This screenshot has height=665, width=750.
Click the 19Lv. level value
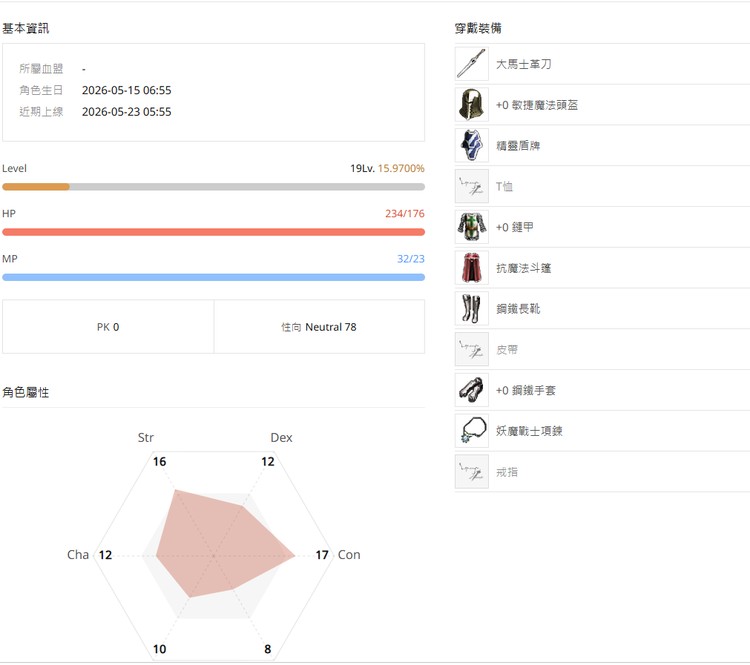[x=362, y=168]
